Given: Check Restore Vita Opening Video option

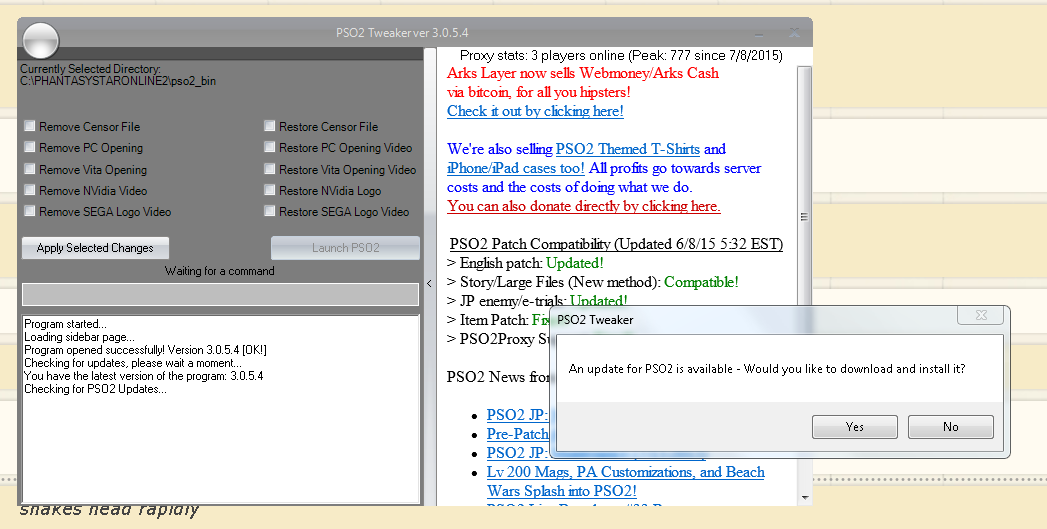Looking at the screenshot, I should point(269,168).
